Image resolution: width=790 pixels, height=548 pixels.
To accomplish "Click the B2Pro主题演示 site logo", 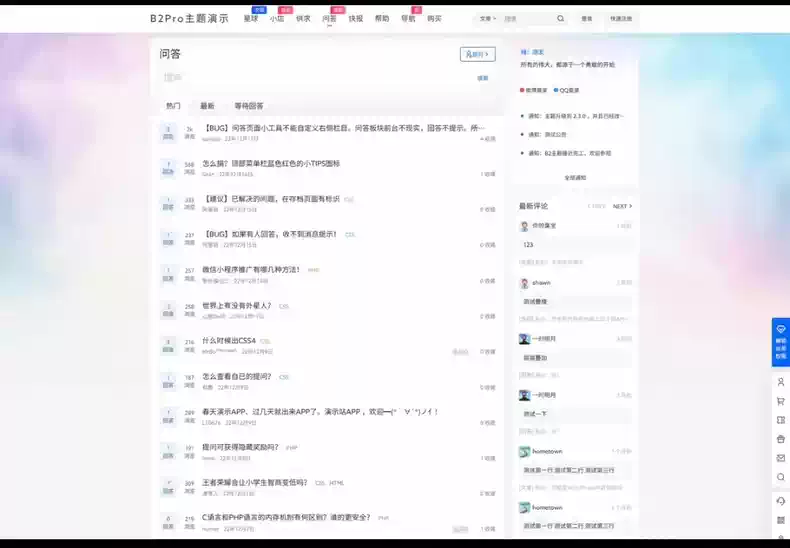I will (x=189, y=19).
